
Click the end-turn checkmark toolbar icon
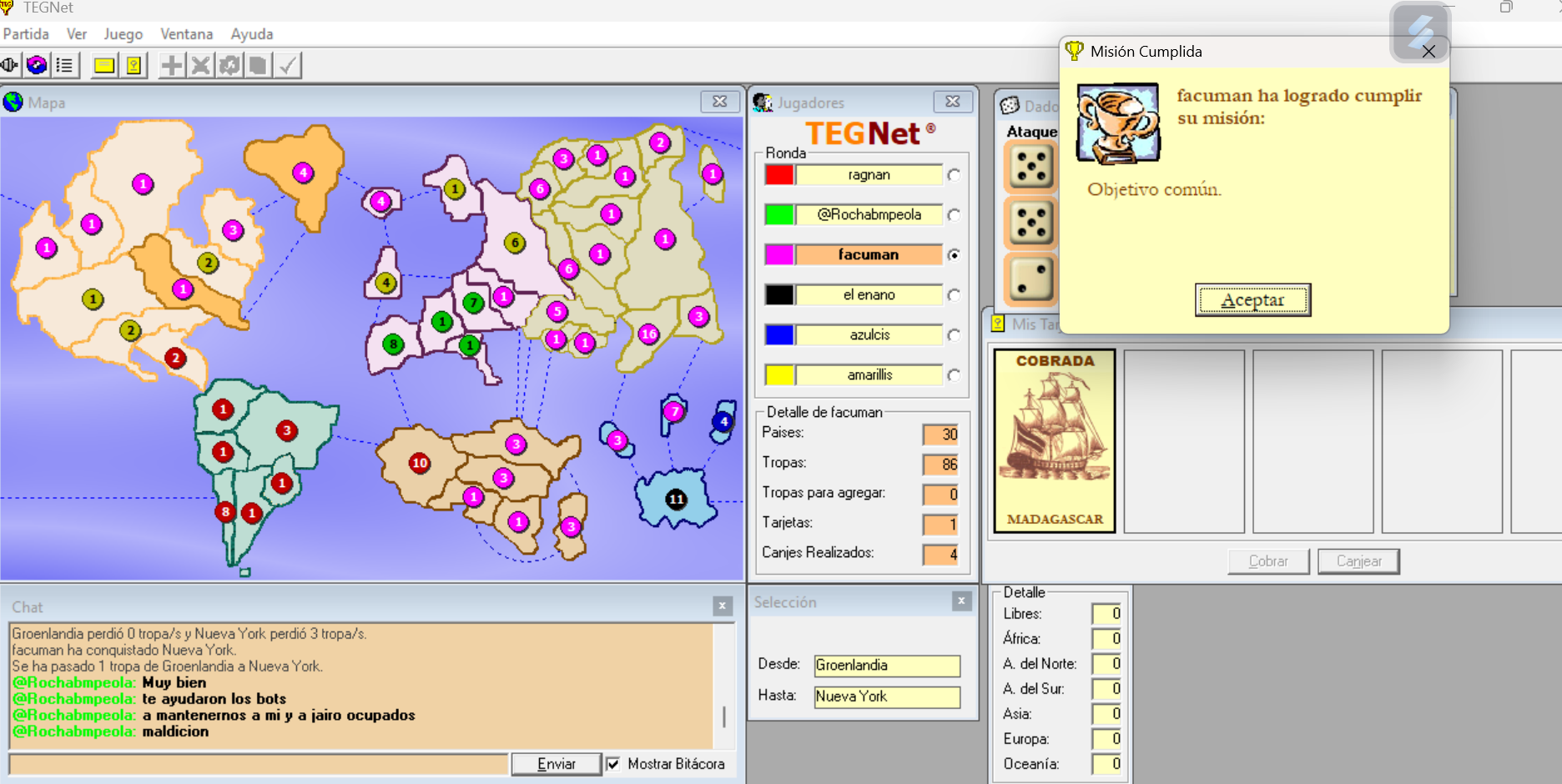[287, 65]
